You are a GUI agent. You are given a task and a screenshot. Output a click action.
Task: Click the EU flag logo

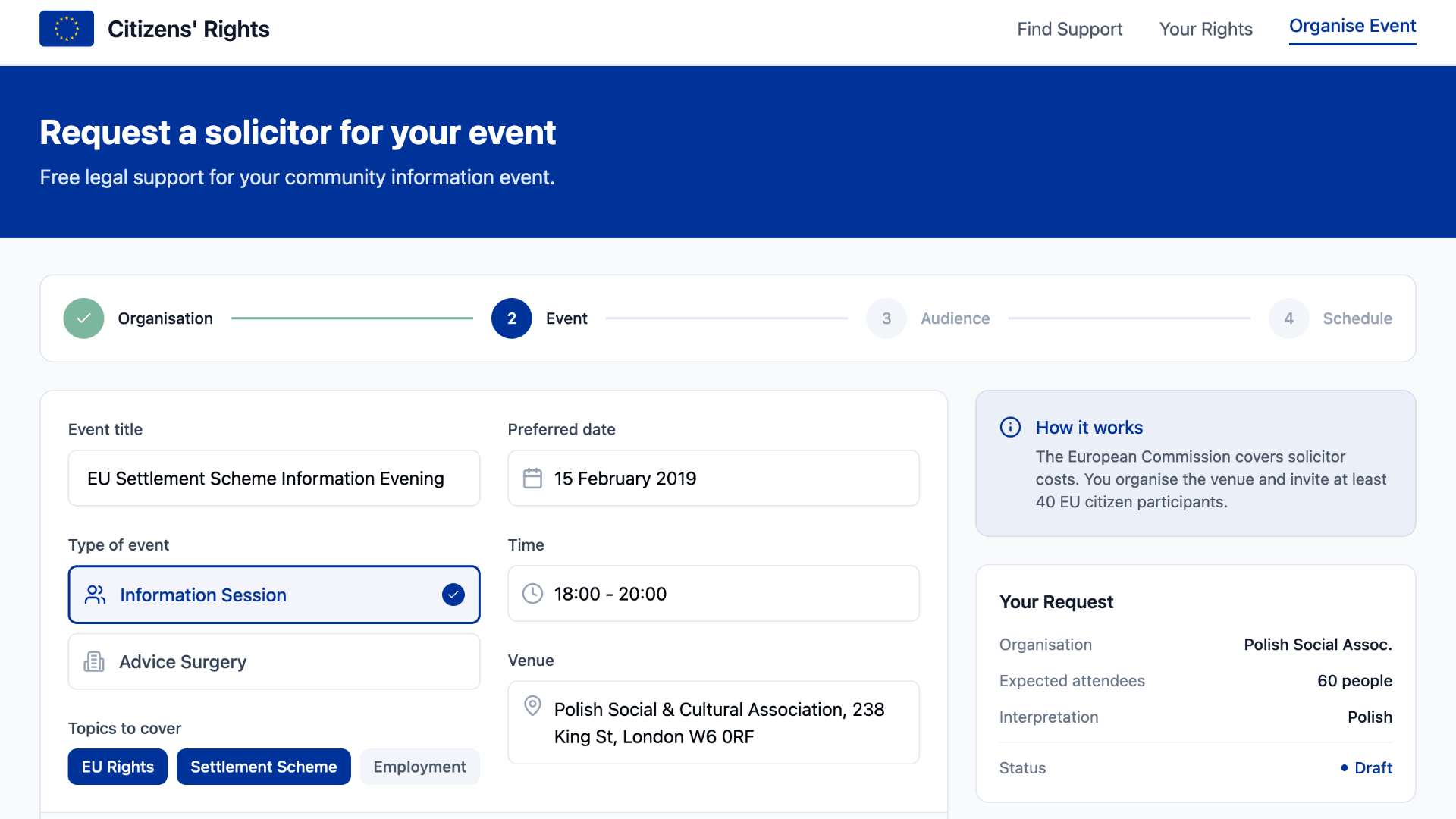[66, 28]
